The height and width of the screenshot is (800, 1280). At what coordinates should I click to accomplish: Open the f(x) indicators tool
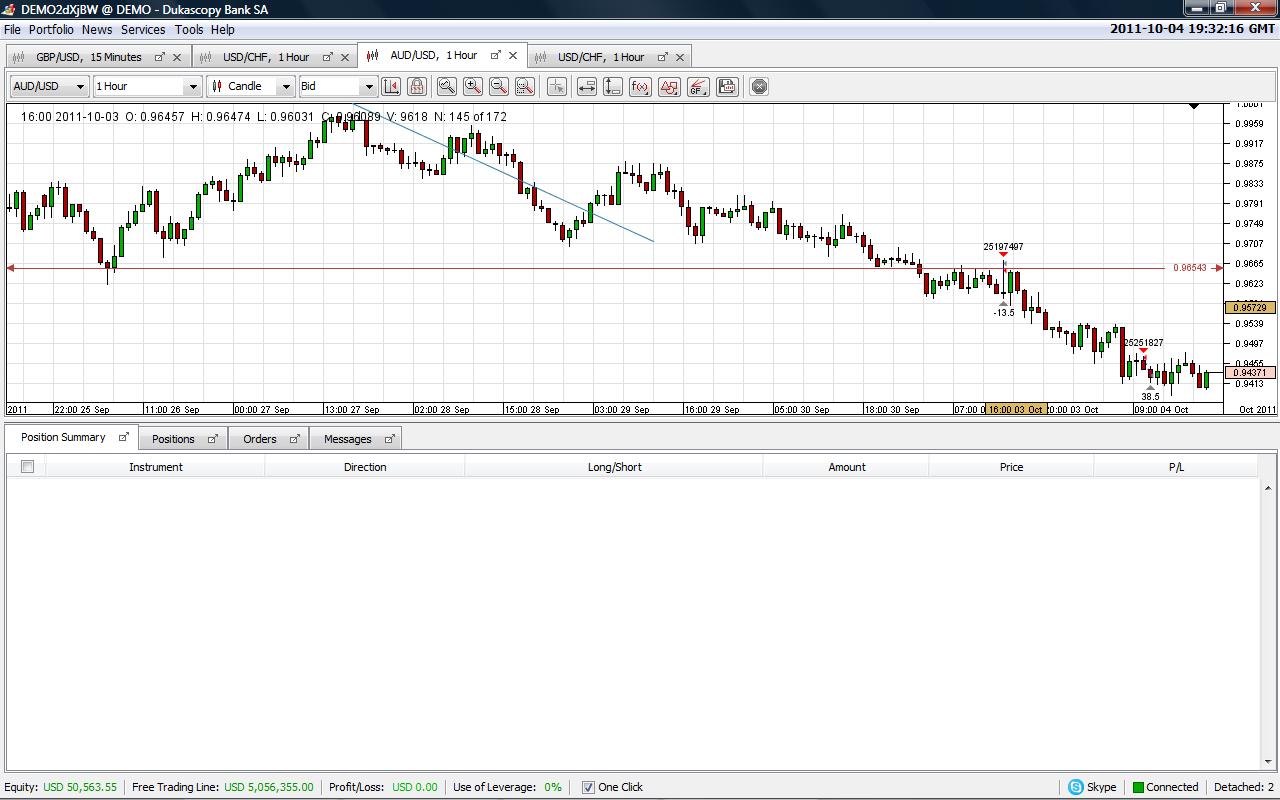(x=640, y=87)
